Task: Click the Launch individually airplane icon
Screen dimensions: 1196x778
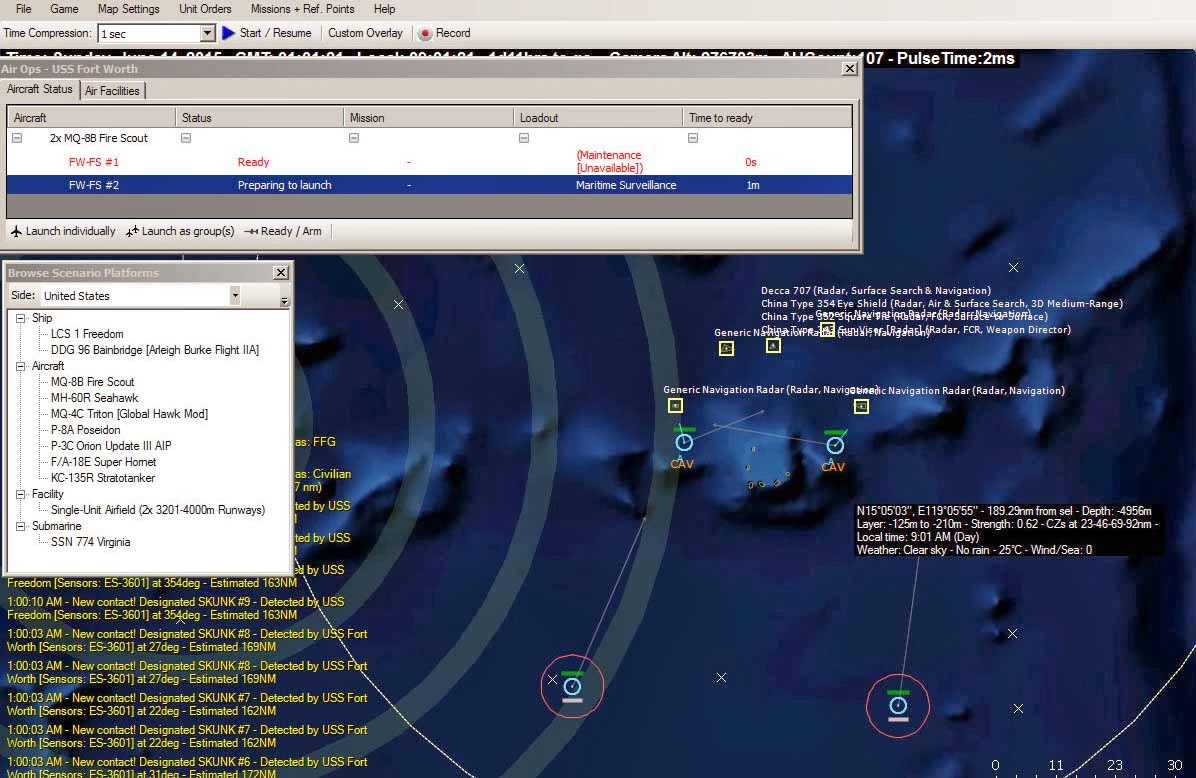Action: point(14,231)
